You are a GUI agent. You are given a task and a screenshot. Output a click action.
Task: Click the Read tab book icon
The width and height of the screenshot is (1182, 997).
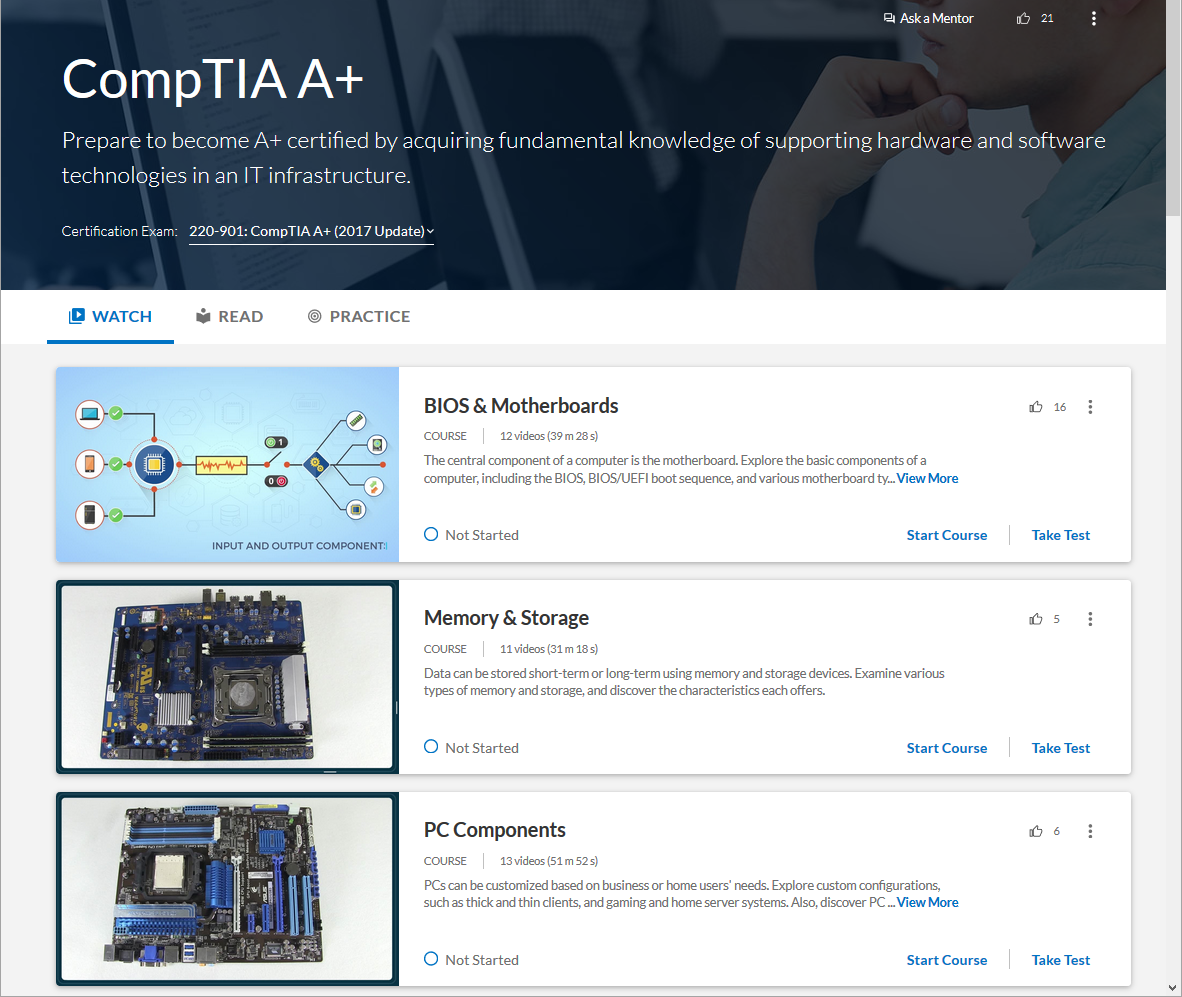[x=203, y=316]
